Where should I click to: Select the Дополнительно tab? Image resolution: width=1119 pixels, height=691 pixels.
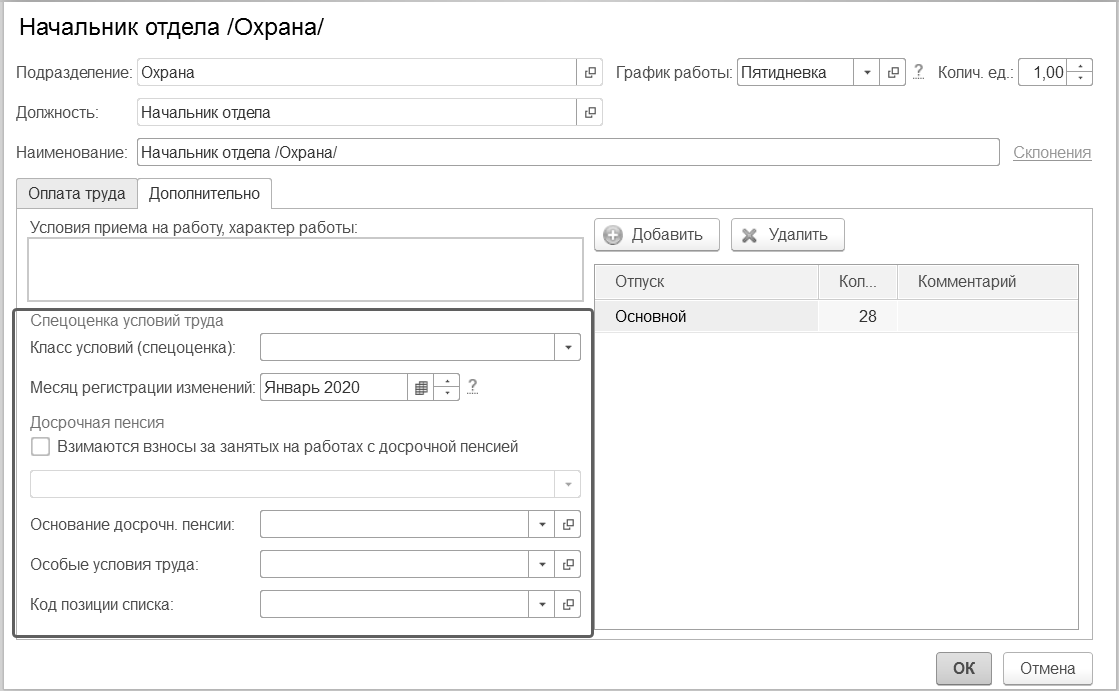204,193
